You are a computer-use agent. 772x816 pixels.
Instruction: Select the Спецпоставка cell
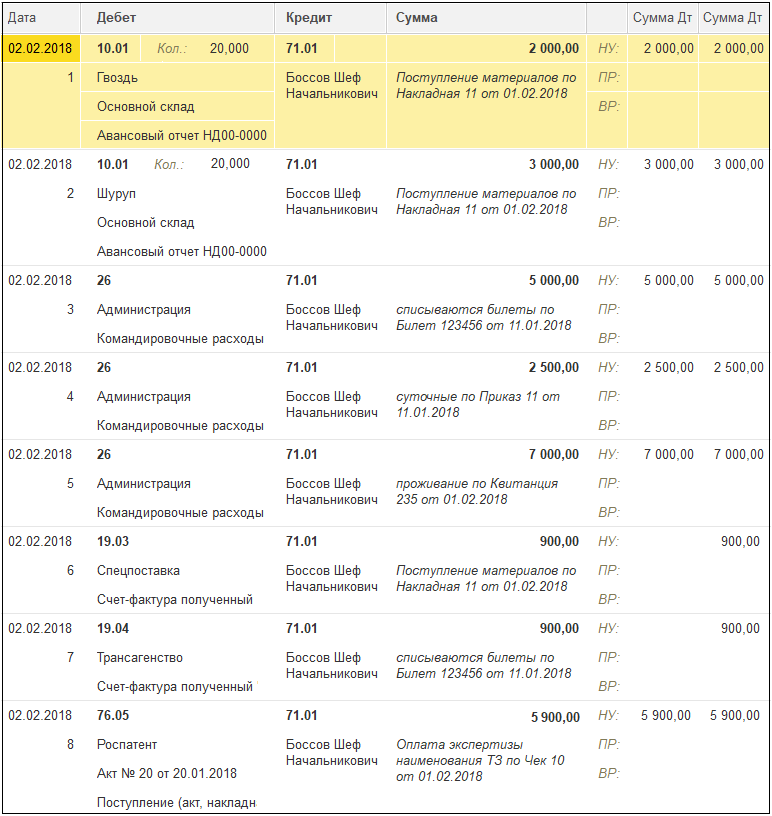click(138, 570)
